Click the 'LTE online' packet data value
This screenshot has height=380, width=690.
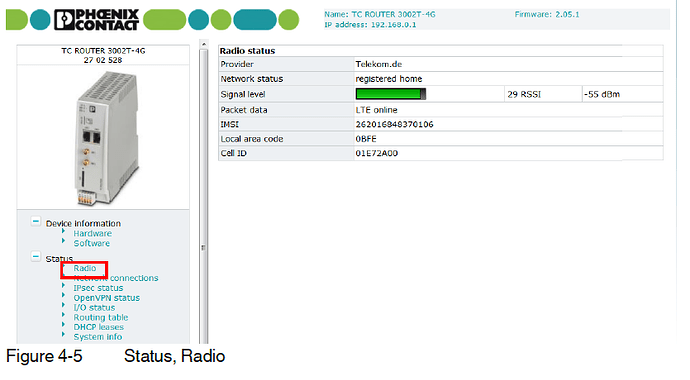click(376, 110)
